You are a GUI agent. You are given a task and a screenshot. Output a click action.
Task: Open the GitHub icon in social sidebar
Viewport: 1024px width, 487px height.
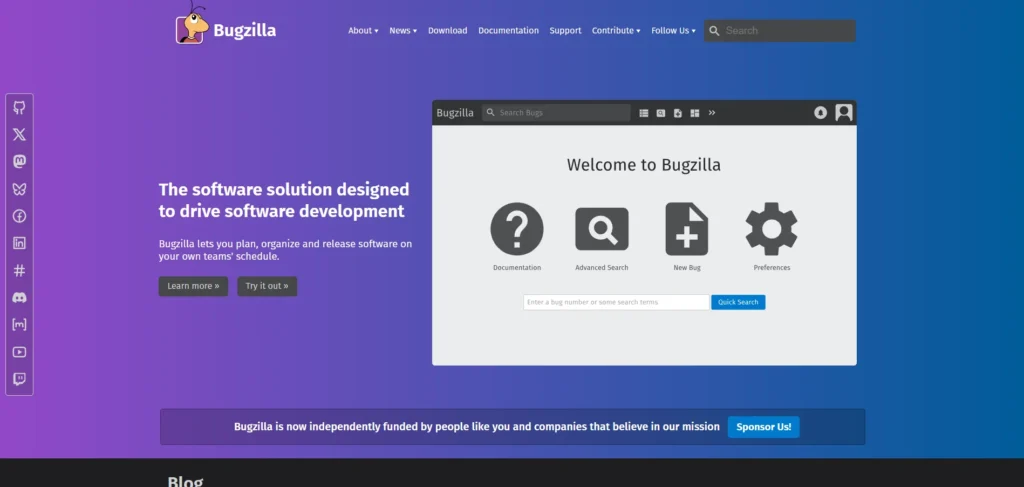[x=20, y=108]
